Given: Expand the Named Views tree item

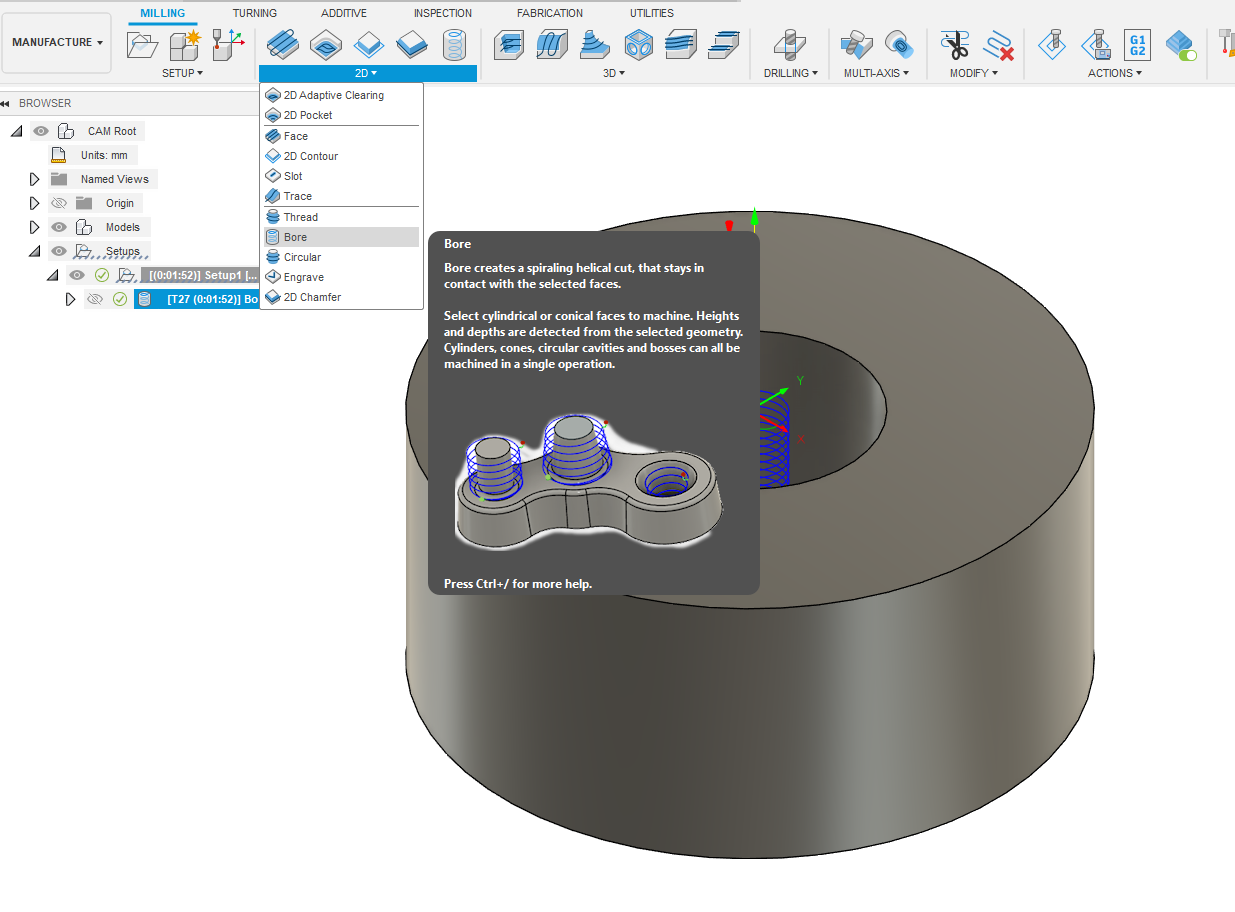Looking at the screenshot, I should coord(34,178).
